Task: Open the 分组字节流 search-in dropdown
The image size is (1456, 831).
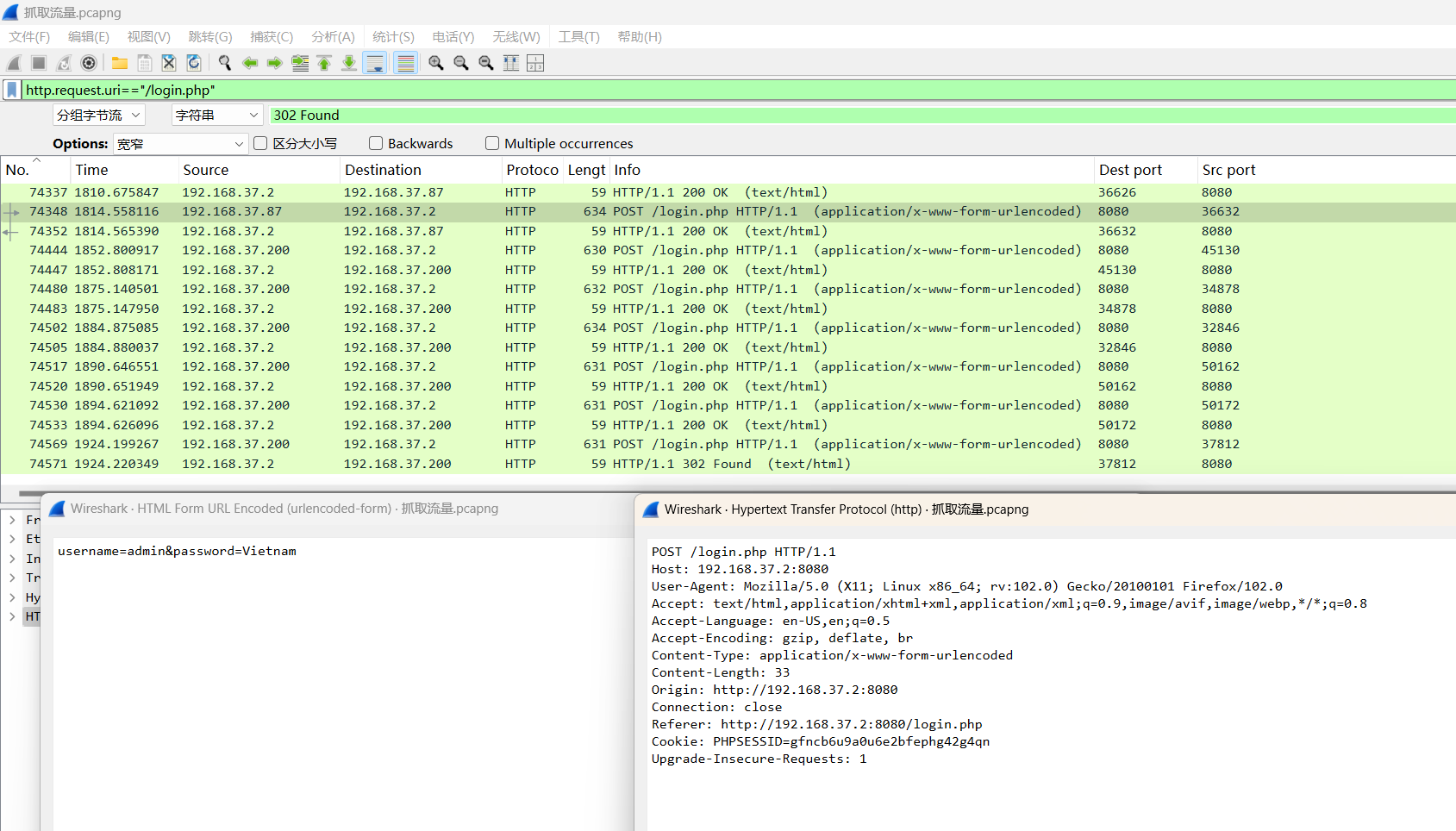Action: [98, 116]
